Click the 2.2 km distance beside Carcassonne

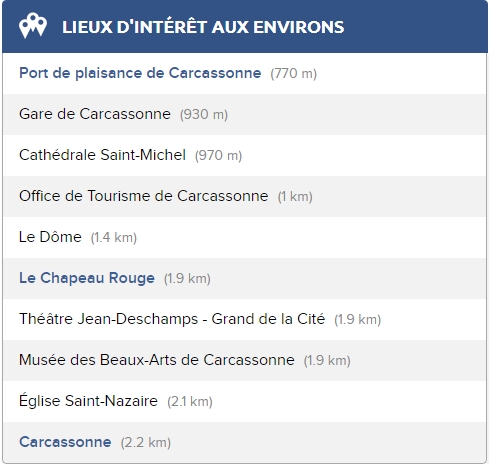click(x=146, y=443)
